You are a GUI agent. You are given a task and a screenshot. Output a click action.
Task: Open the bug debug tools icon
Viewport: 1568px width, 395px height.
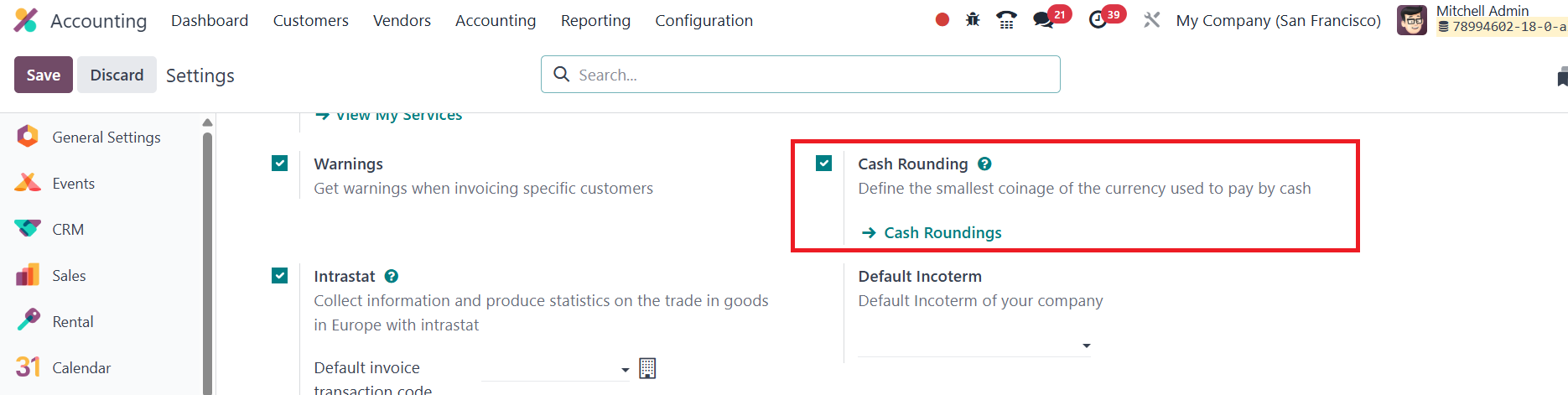973,20
